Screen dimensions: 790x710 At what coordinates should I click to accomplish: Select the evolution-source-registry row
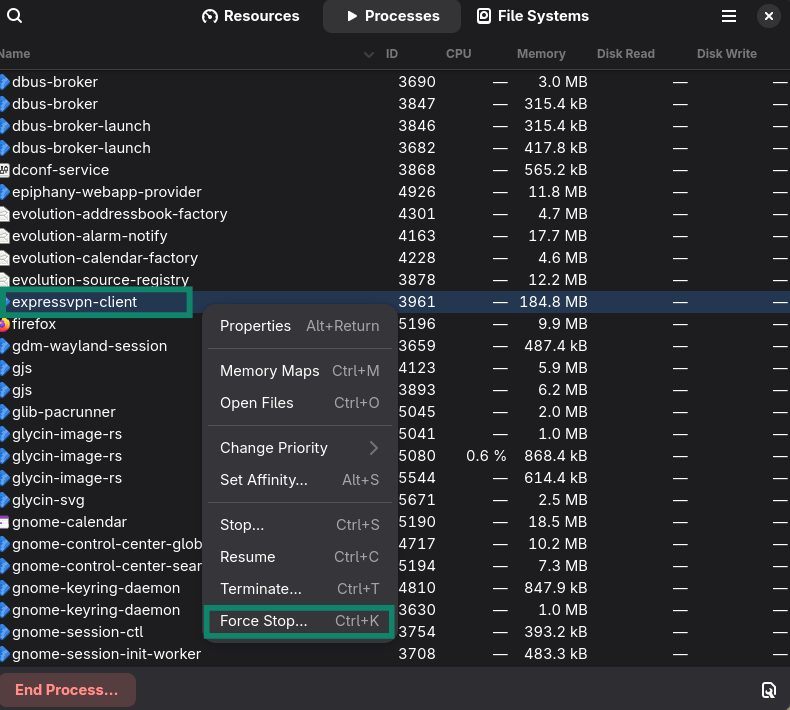[395, 280]
